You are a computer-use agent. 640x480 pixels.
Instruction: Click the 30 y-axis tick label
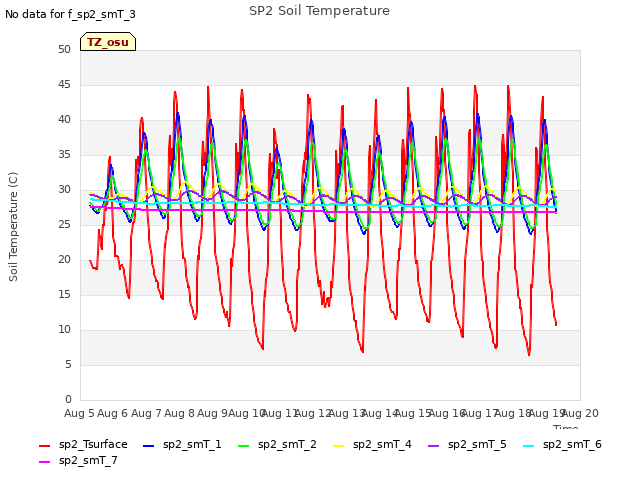[x=64, y=189]
